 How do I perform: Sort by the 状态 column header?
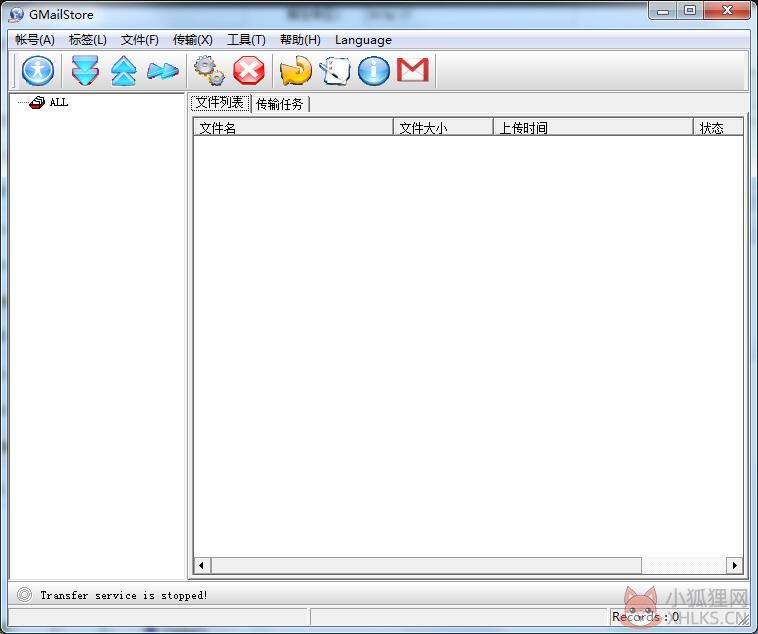(x=718, y=128)
